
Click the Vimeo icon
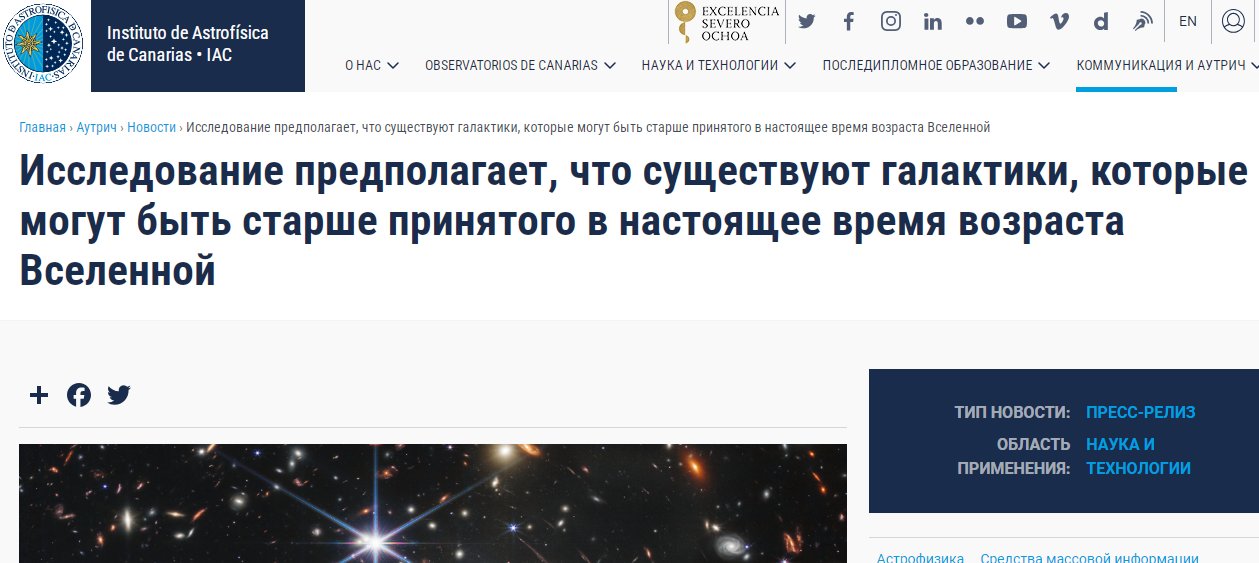[1059, 21]
